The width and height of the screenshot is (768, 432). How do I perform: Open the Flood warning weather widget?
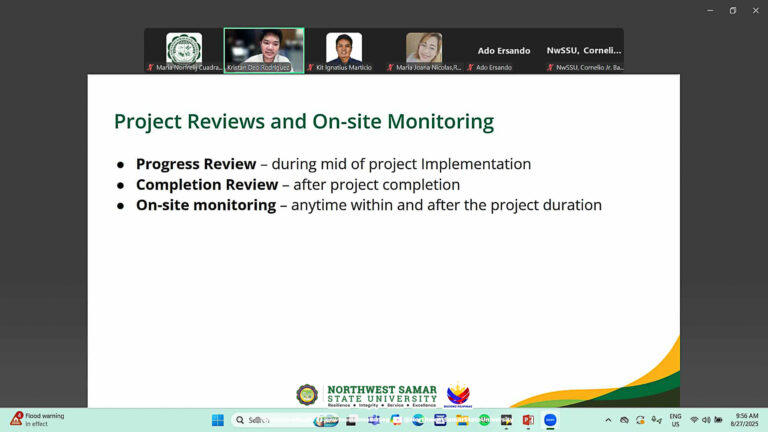[x=37, y=420]
